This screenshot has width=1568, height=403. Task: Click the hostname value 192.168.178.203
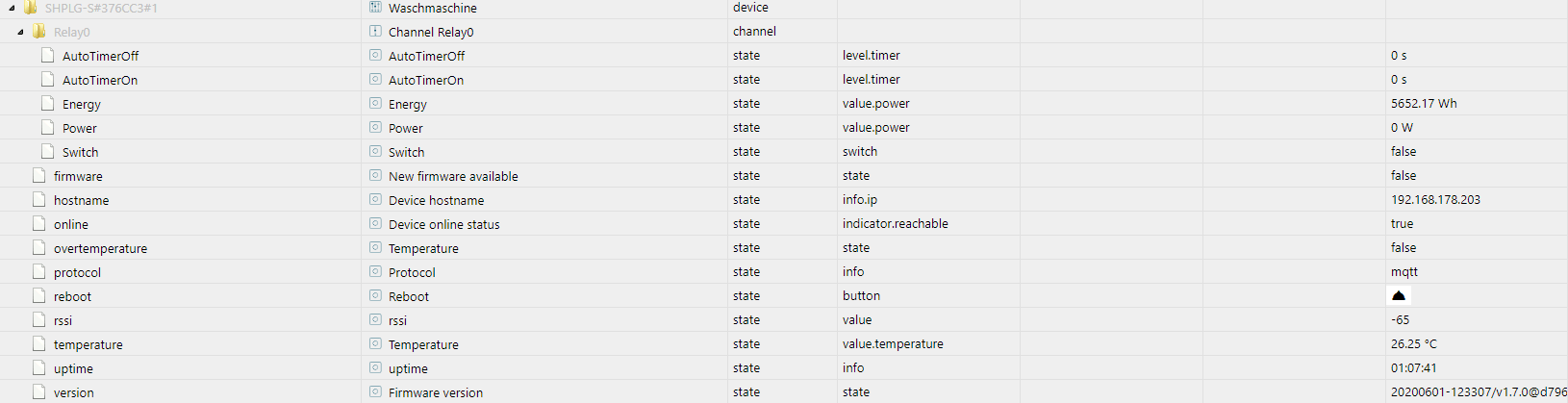coord(1435,199)
